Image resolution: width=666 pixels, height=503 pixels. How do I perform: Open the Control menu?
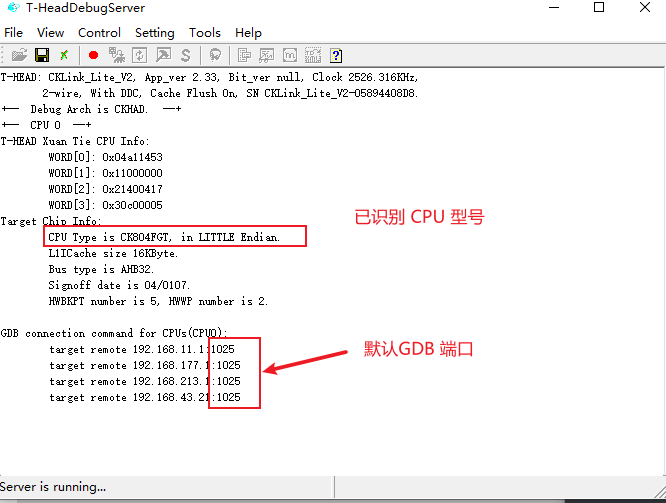click(99, 33)
